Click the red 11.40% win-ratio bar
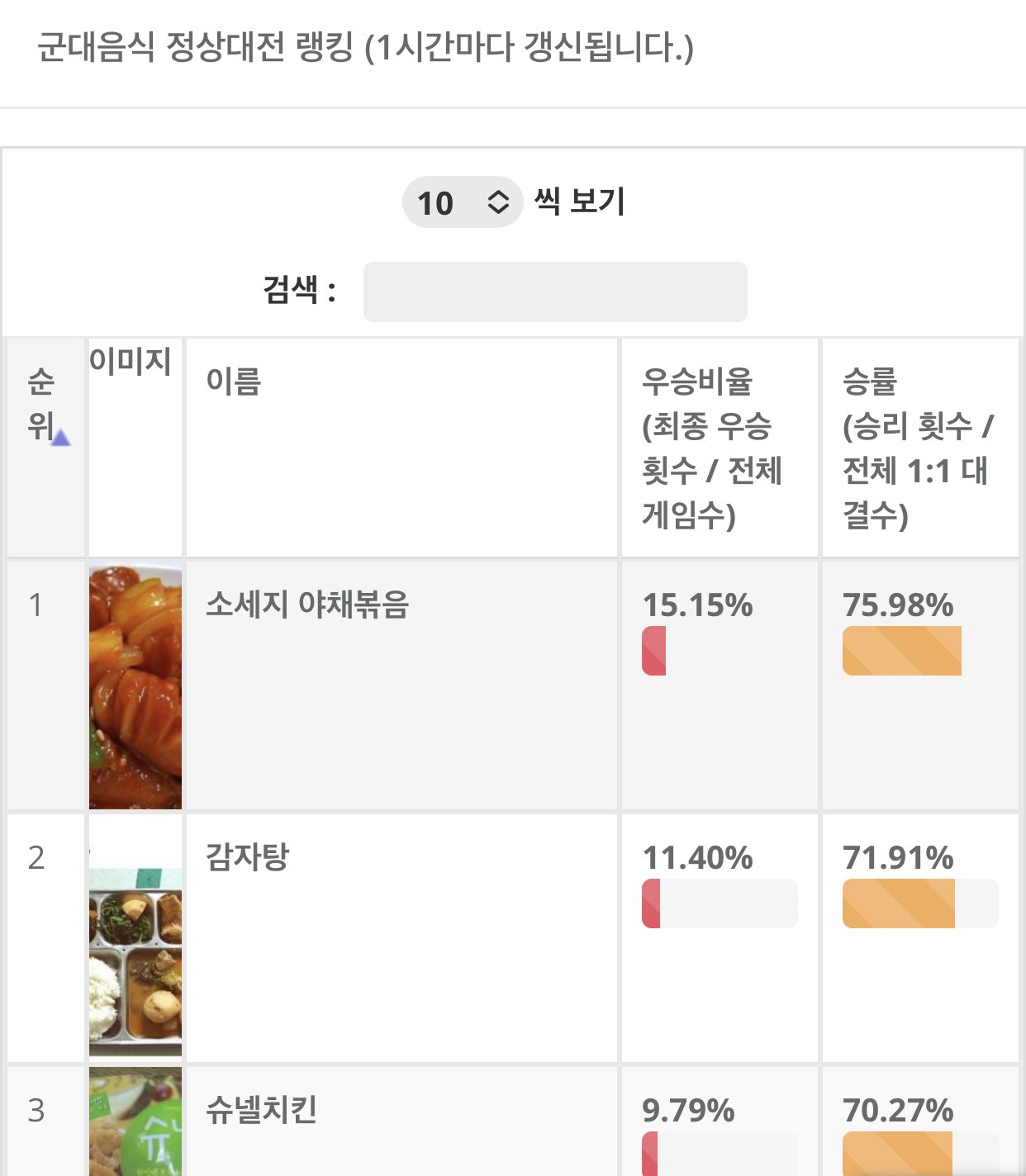Screen dimensions: 1026x1176 652,903
